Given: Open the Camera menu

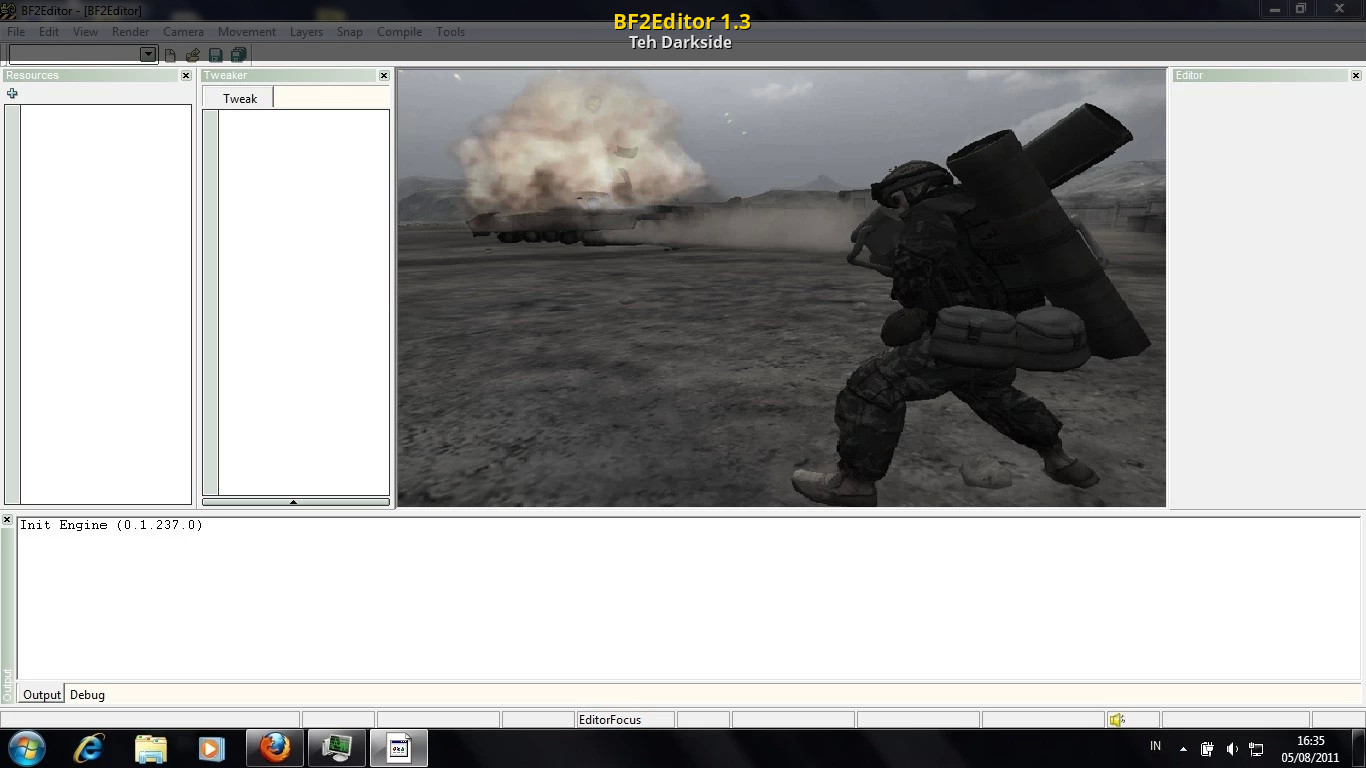Looking at the screenshot, I should [183, 32].
